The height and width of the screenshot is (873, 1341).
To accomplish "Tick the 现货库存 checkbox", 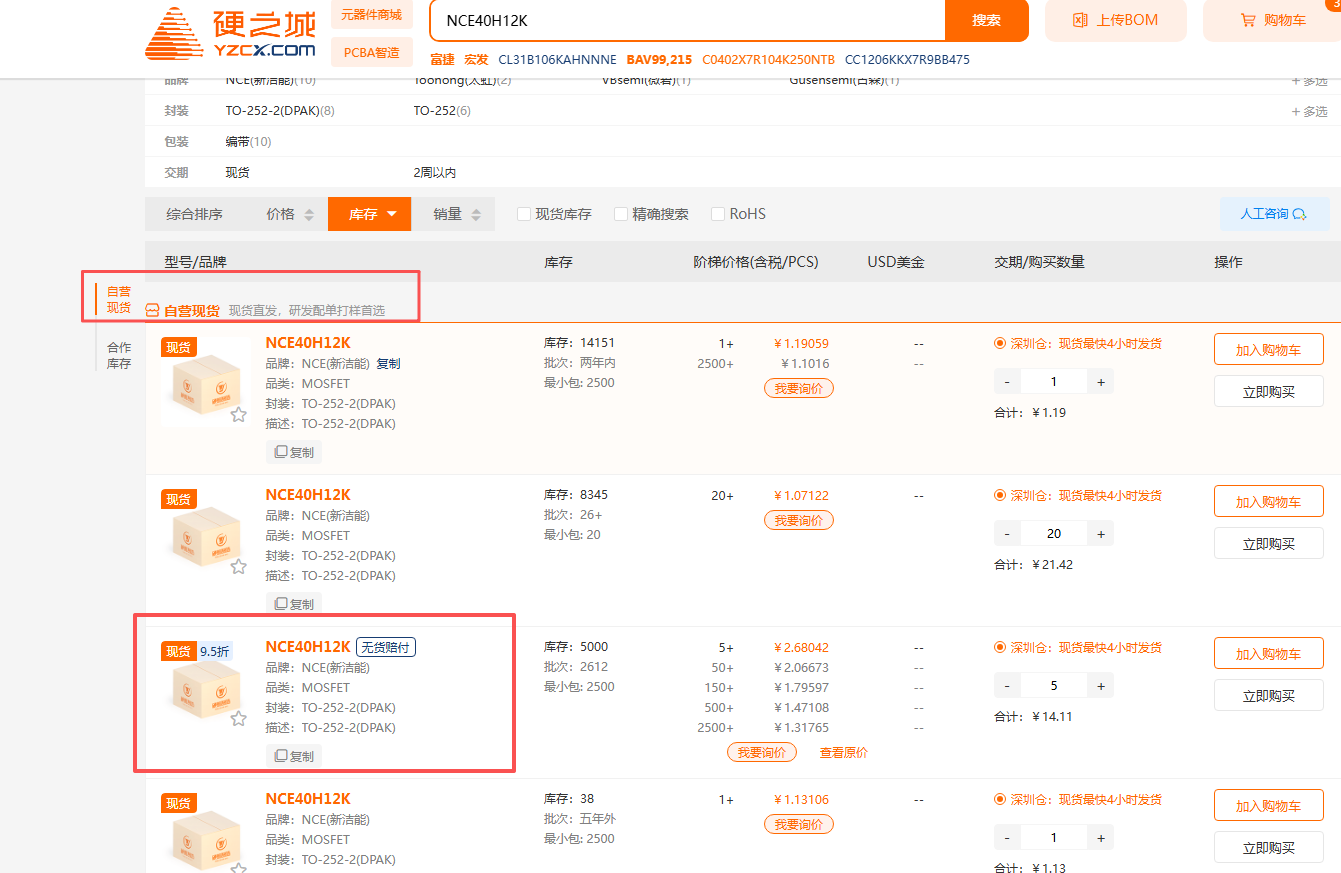I will click(x=524, y=214).
